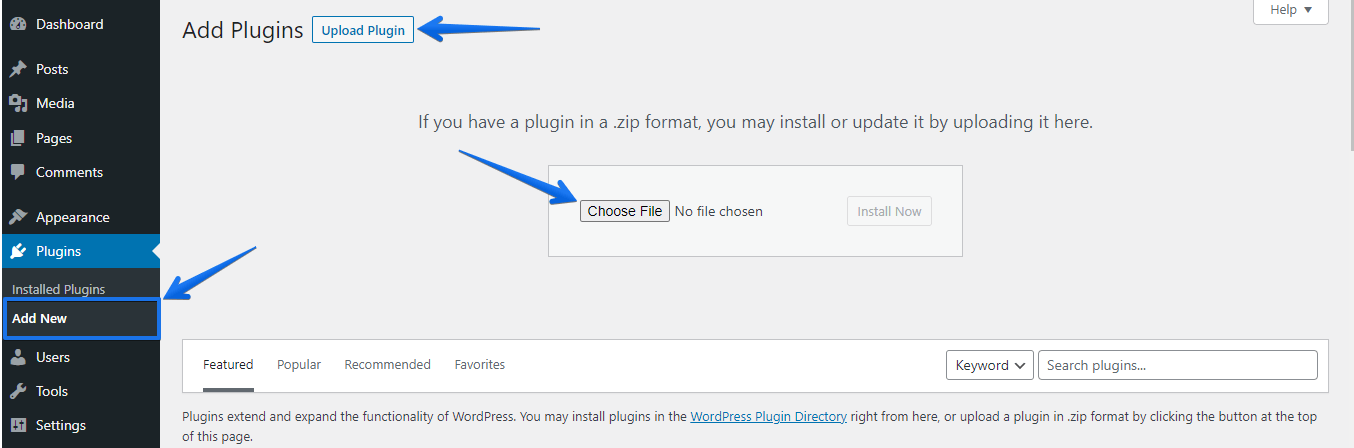1354x448 pixels.
Task: Click the Comments bubble icon
Action: pos(18,172)
